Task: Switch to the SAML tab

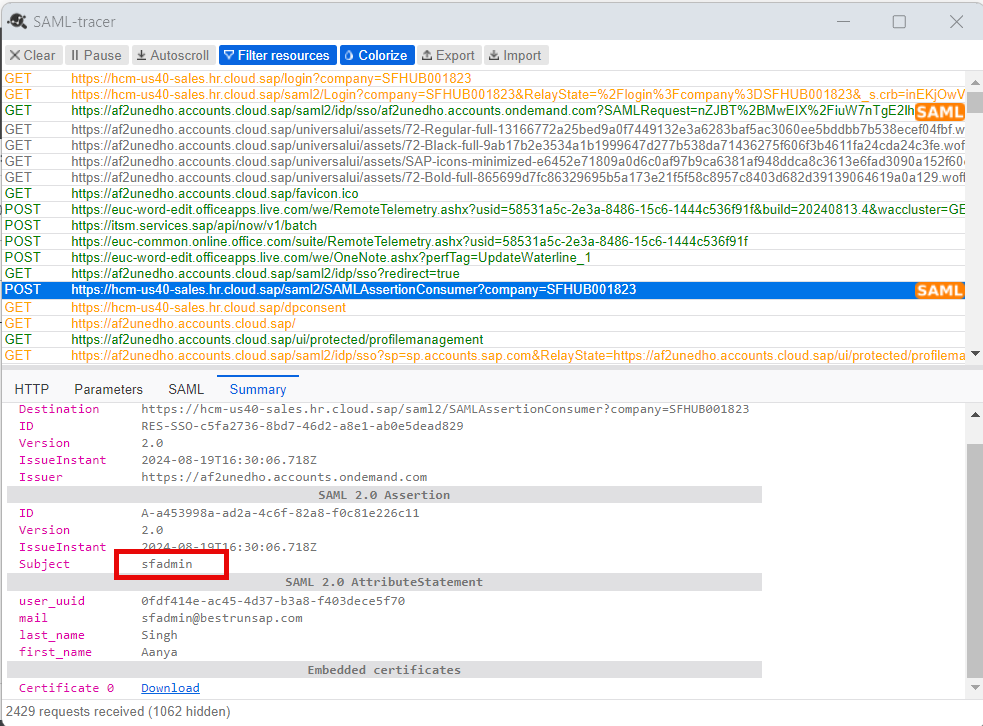Action: [186, 389]
